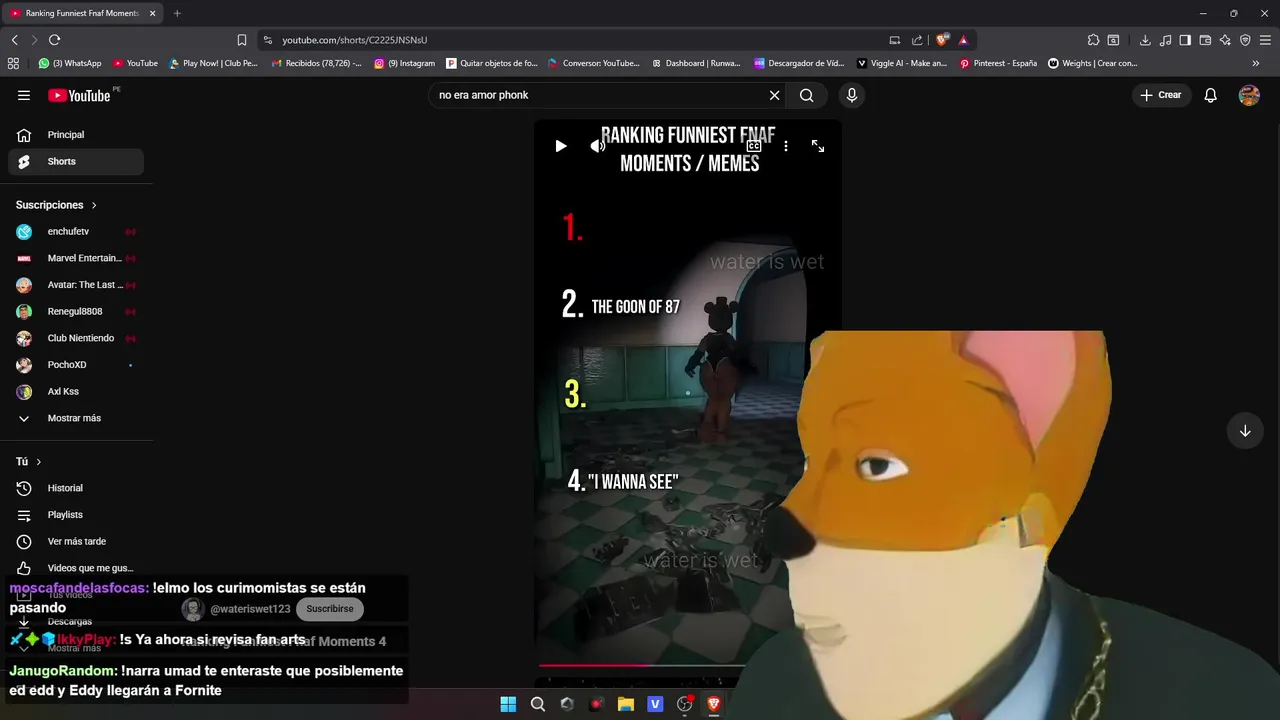Open the notifications bell

click(x=1210, y=95)
